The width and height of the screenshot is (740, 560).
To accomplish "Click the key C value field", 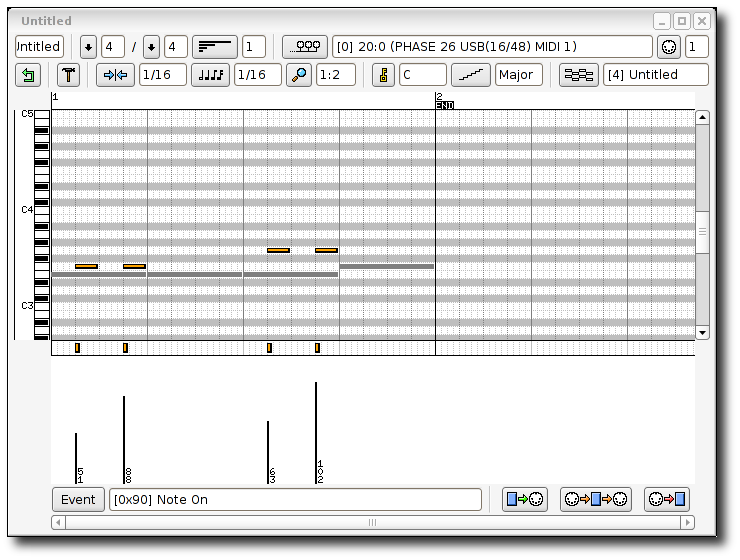I will pyautogui.click(x=423, y=75).
